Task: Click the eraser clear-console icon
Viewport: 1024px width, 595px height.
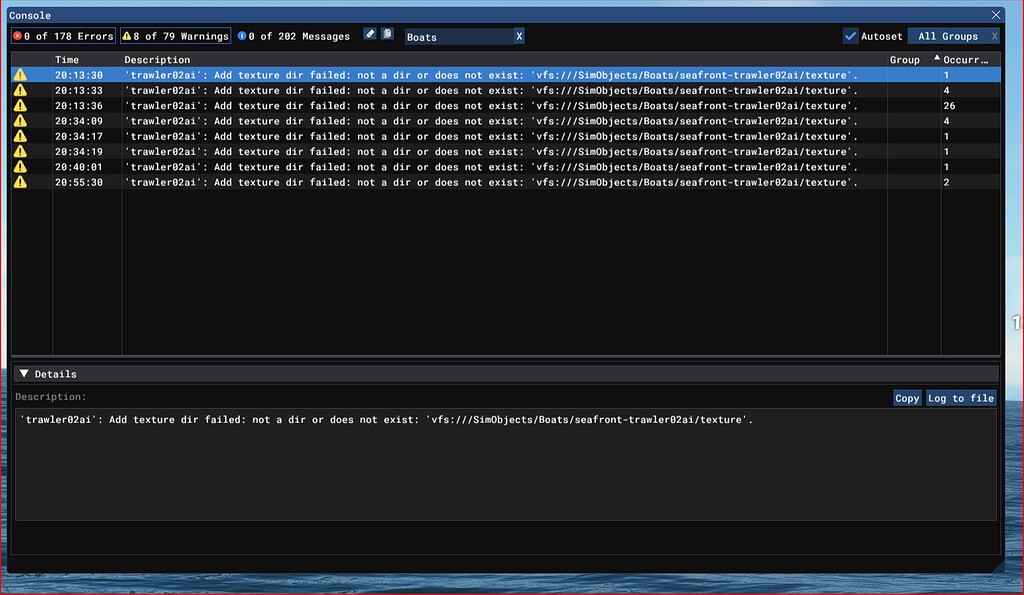Action: click(370, 35)
